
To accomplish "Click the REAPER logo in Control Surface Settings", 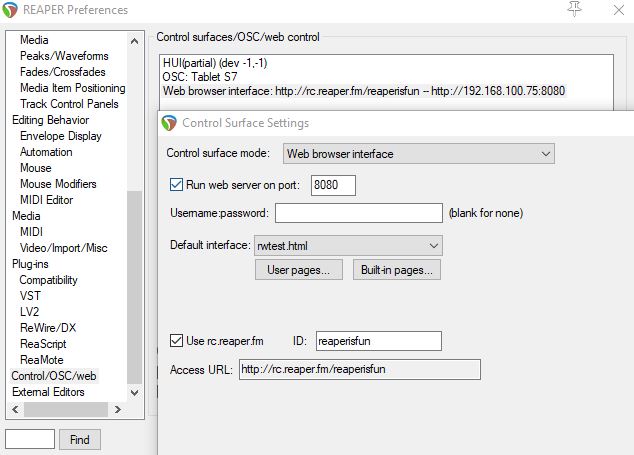I will pos(169,123).
